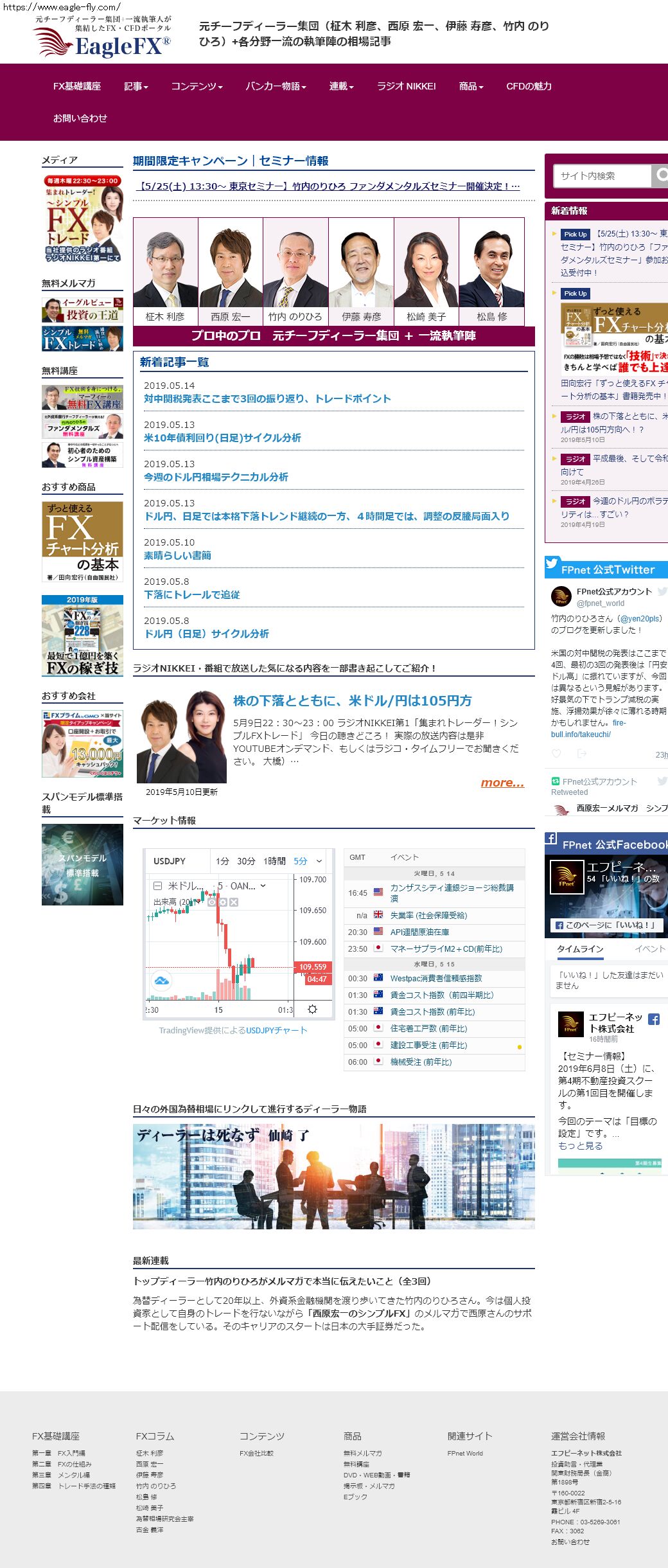Open the 5/25 東京セミナー announcement link

[328, 186]
